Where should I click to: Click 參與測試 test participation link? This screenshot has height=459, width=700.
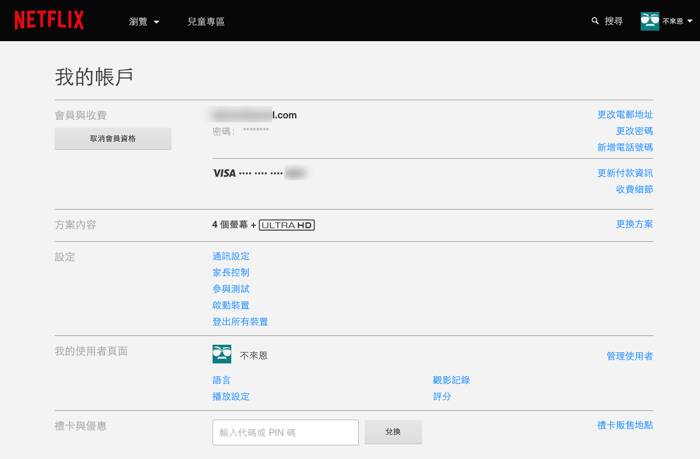pos(231,289)
